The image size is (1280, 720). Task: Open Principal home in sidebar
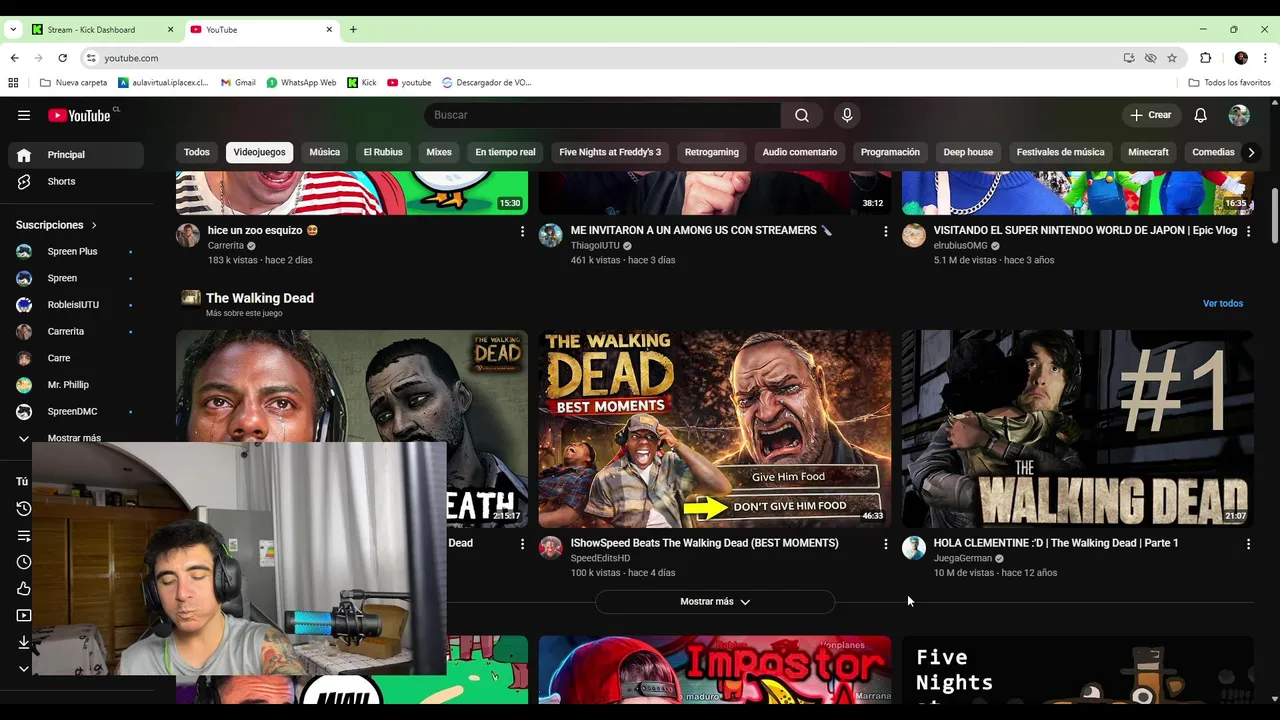point(76,155)
